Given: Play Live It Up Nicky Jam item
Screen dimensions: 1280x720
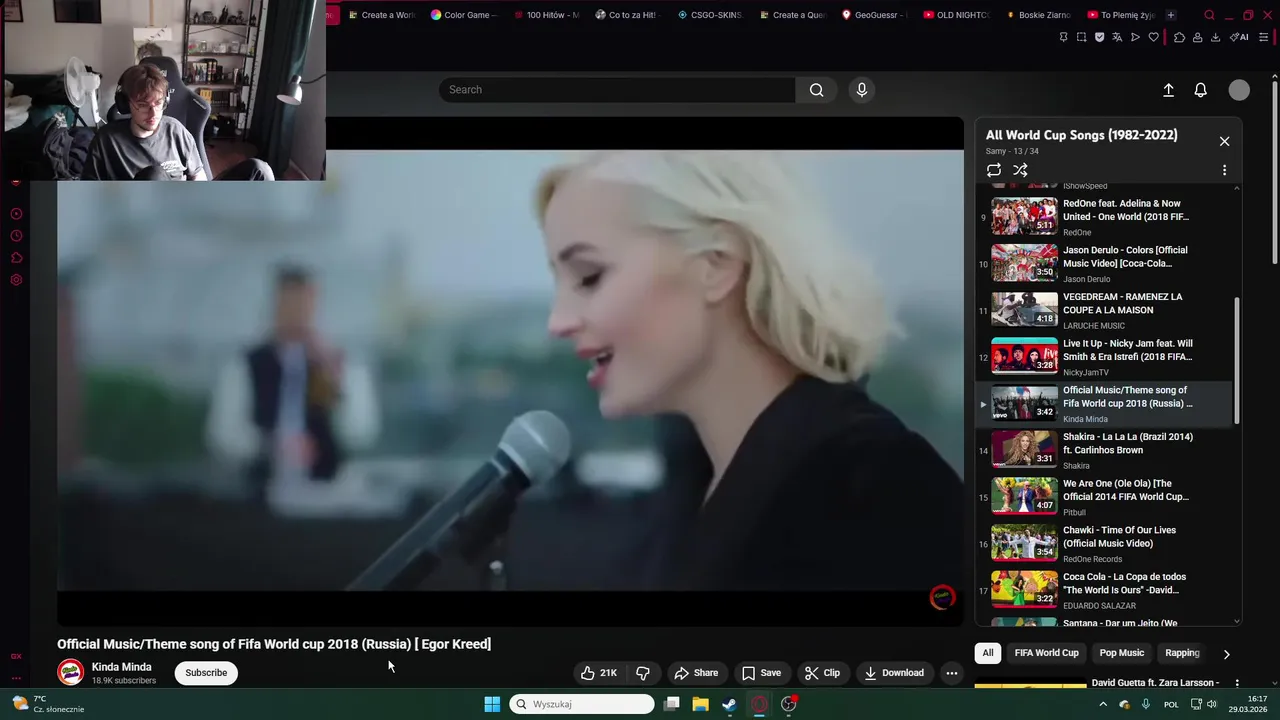Looking at the screenshot, I should (1104, 357).
